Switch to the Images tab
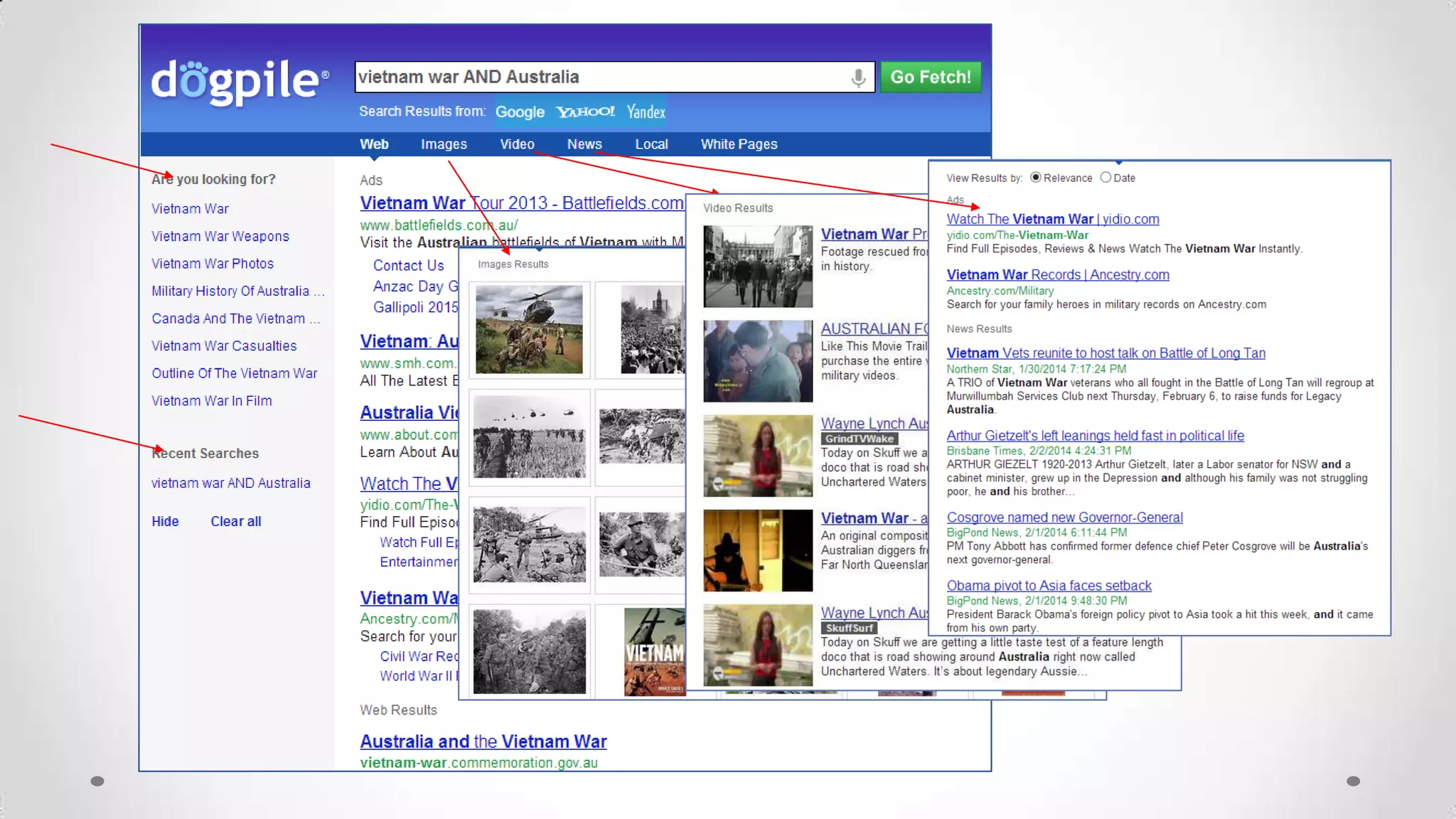 444,144
